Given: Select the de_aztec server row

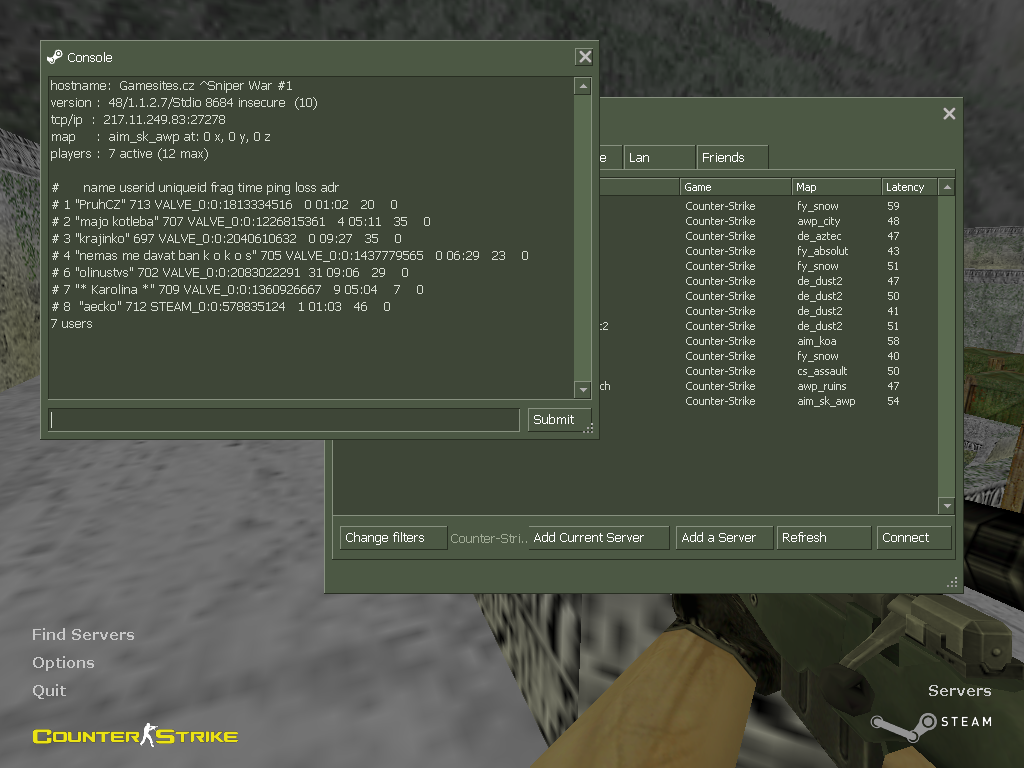Looking at the screenshot, I should pos(769,236).
